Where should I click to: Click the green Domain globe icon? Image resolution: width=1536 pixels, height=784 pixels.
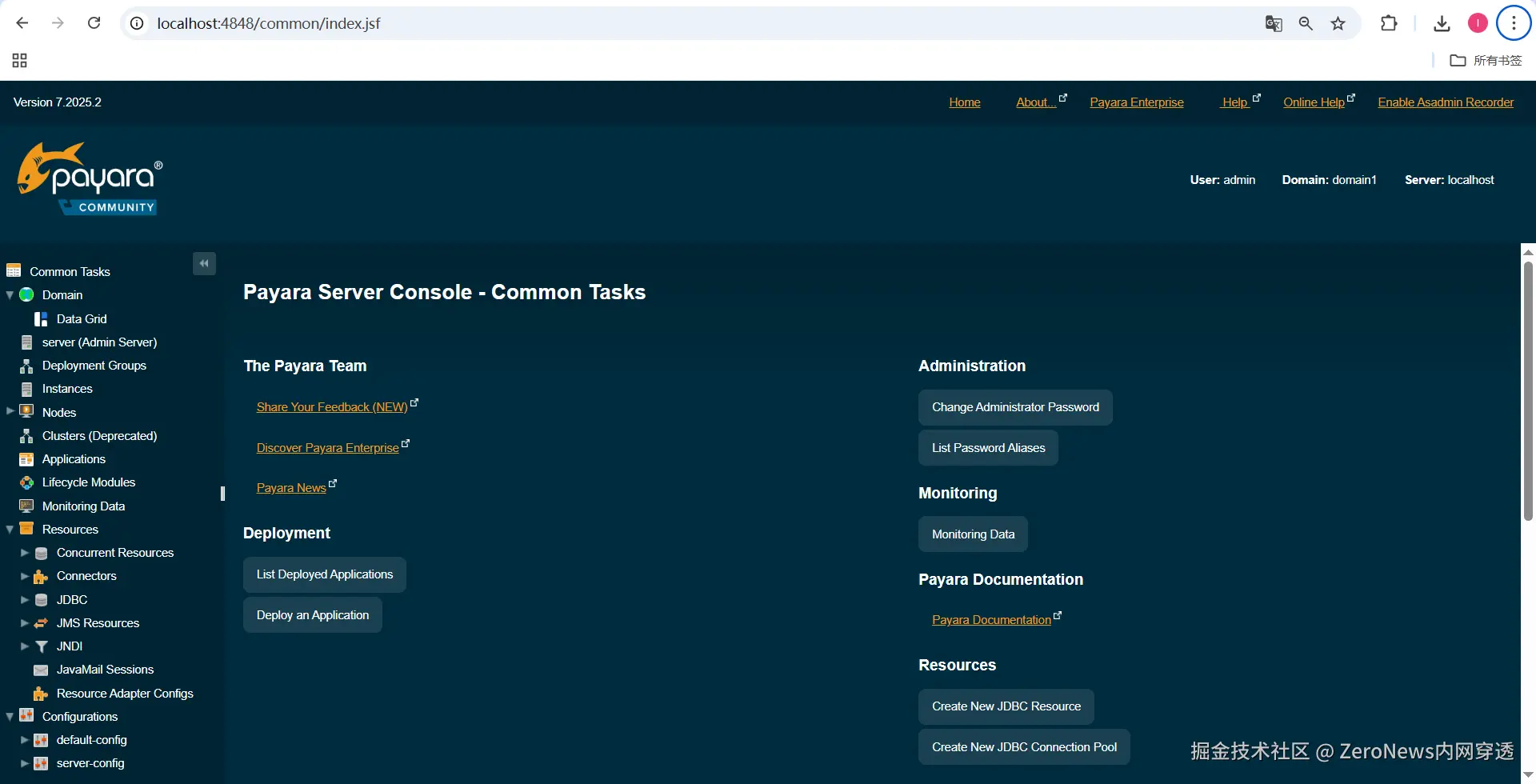[x=26, y=294]
